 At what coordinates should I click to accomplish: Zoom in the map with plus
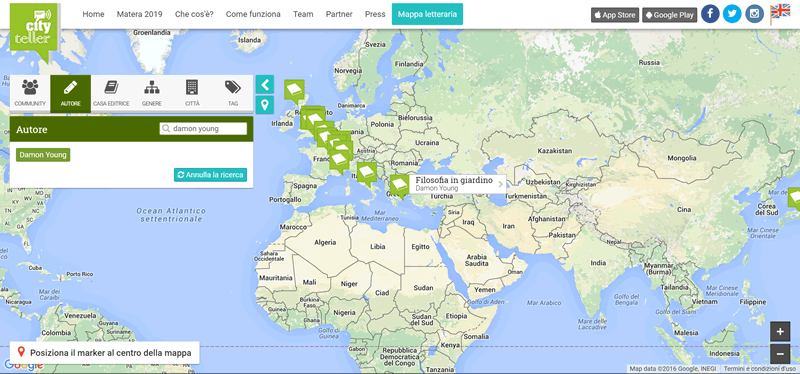coord(780,332)
